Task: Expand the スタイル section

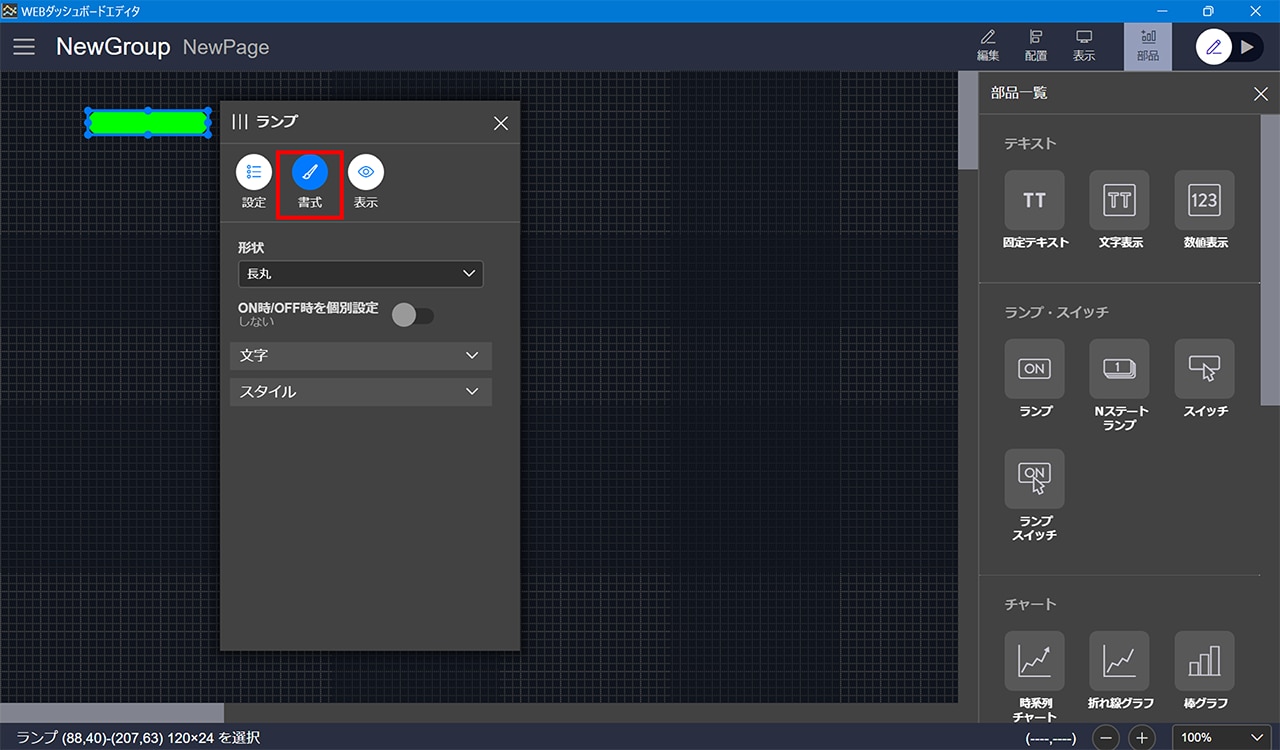Action: [x=360, y=392]
